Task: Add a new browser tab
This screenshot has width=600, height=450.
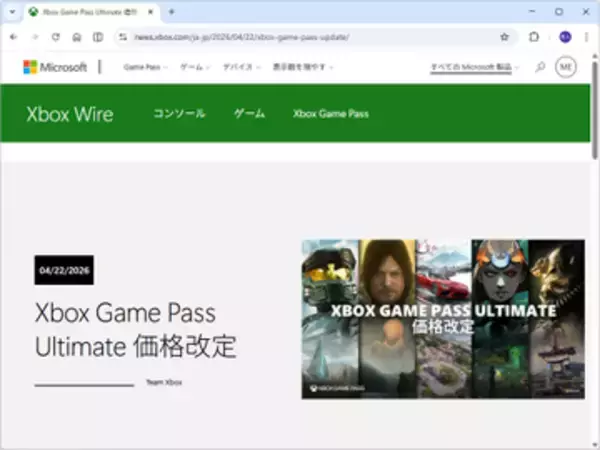Action: pyautogui.click(x=171, y=12)
